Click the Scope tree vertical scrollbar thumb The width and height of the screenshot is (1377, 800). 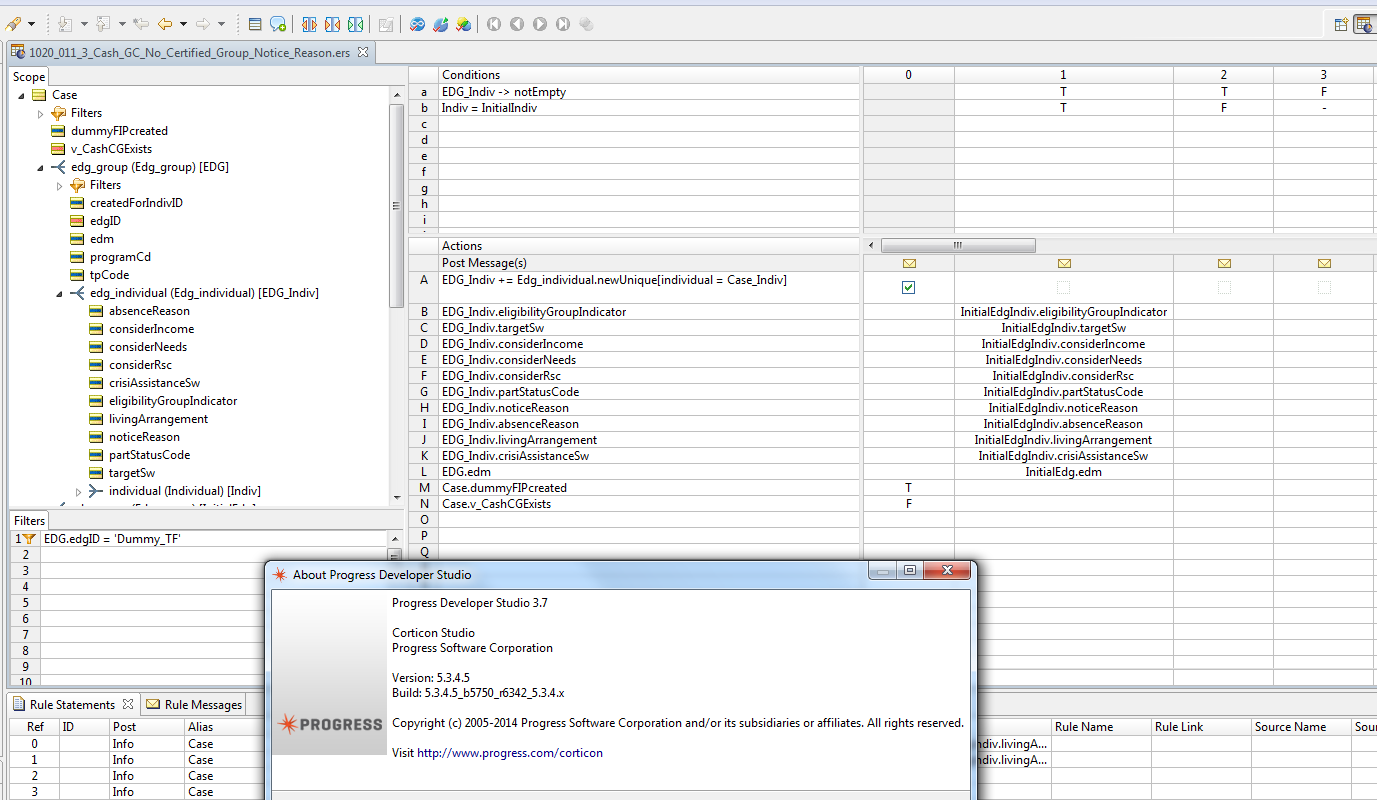click(397, 207)
